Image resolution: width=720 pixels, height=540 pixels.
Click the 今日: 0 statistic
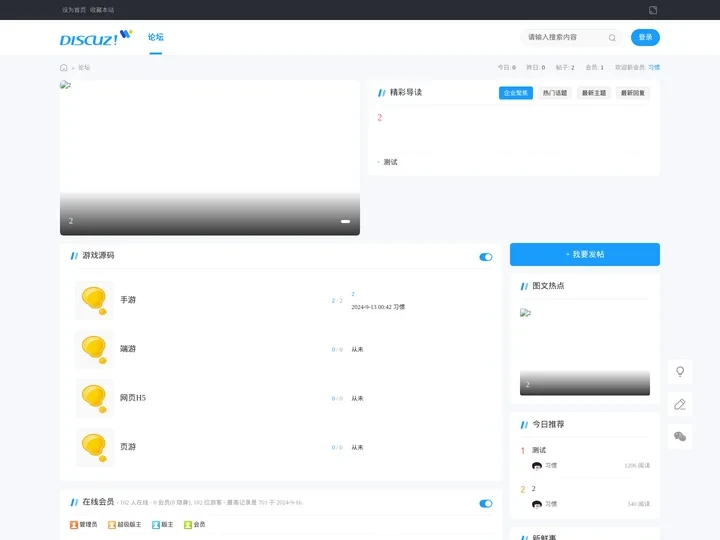coord(506,68)
